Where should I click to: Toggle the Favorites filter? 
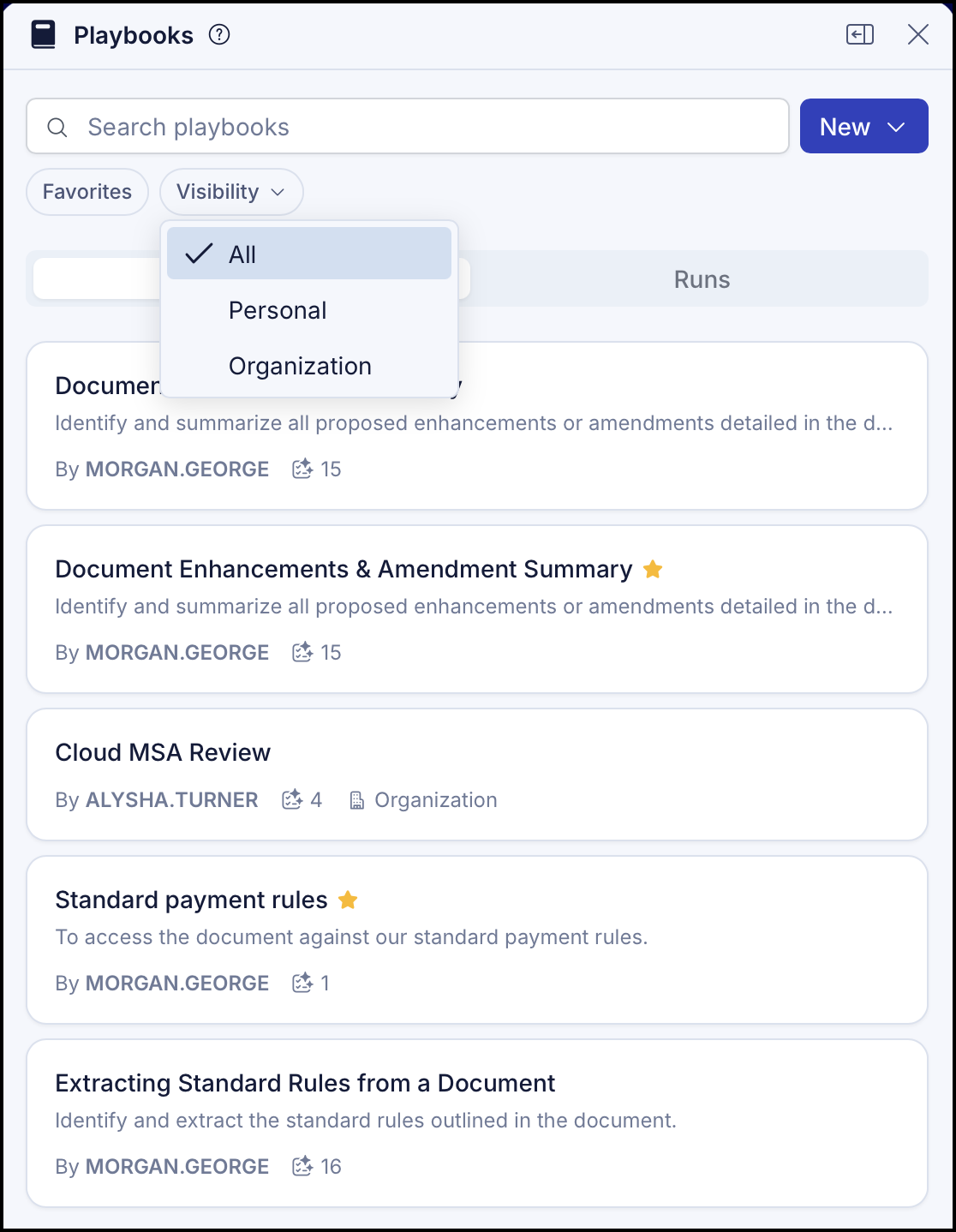point(87,192)
